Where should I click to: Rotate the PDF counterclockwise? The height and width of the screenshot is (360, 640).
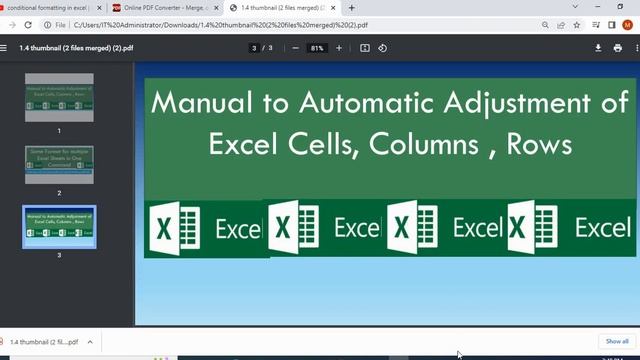click(382, 48)
